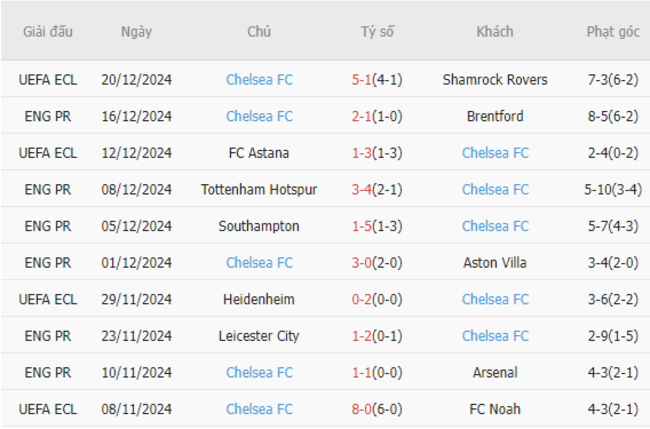Click the Giải đấu column header
Image resolution: width=650 pixels, height=429 pixels.
click(x=48, y=32)
